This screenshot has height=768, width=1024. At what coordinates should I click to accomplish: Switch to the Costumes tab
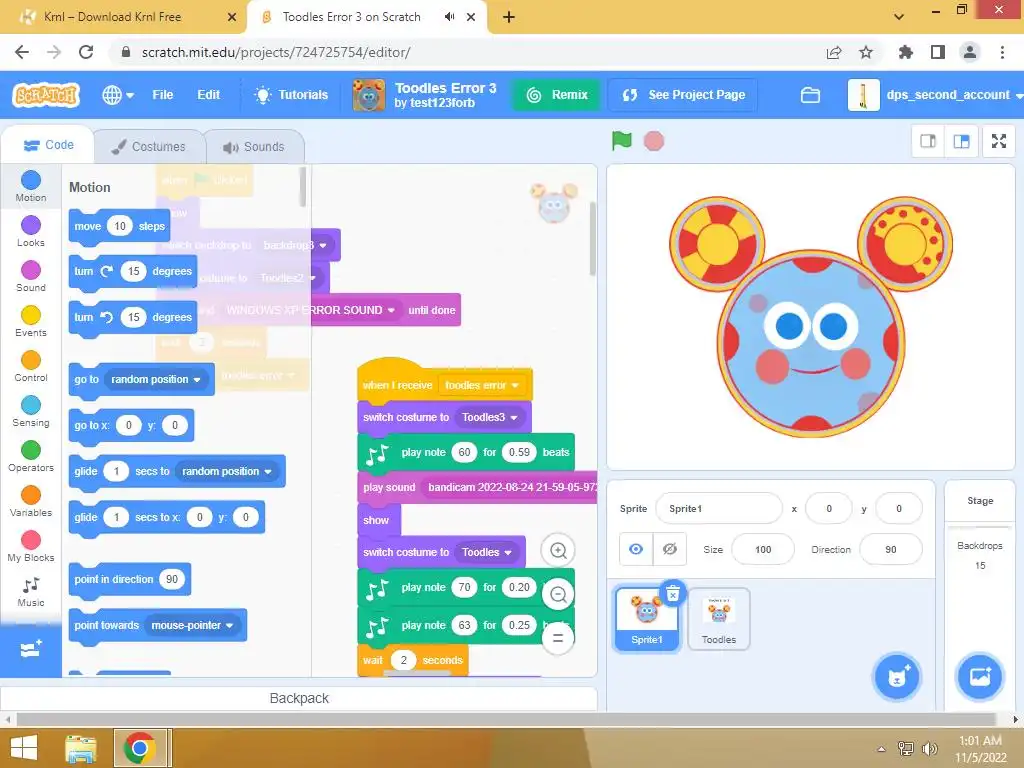(149, 147)
